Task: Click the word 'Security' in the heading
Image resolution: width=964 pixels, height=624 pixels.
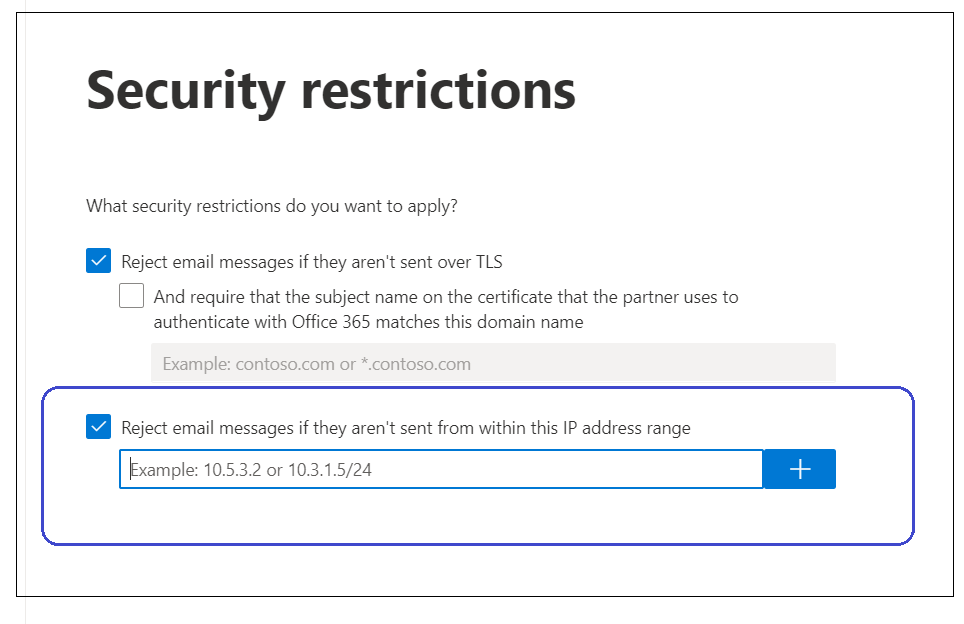Action: [x=185, y=91]
